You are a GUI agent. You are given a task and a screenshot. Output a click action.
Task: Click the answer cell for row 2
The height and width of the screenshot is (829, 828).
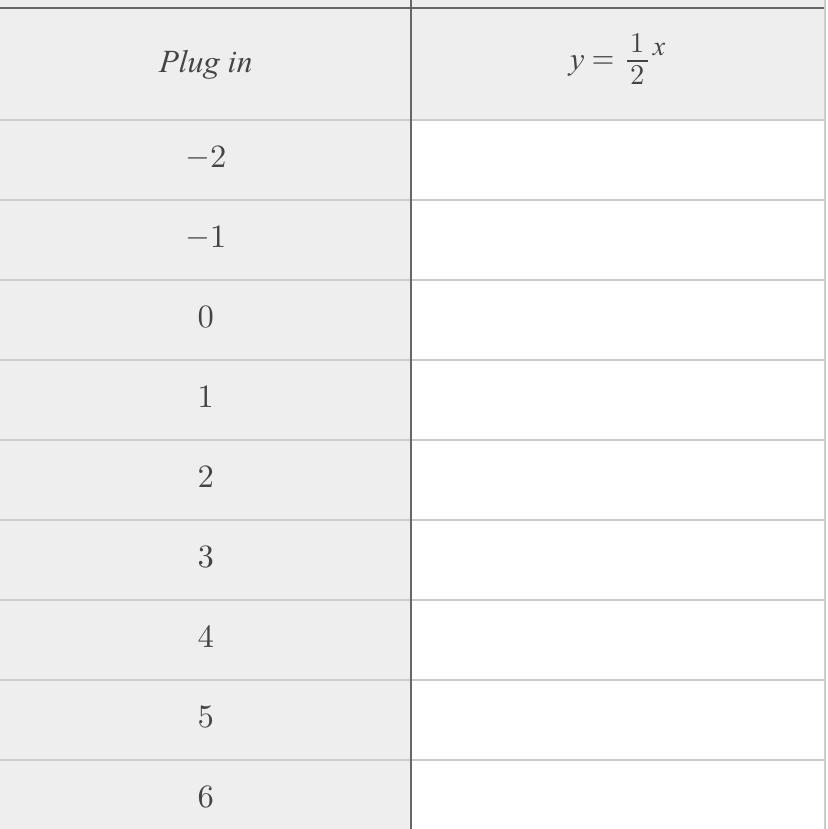coord(618,480)
